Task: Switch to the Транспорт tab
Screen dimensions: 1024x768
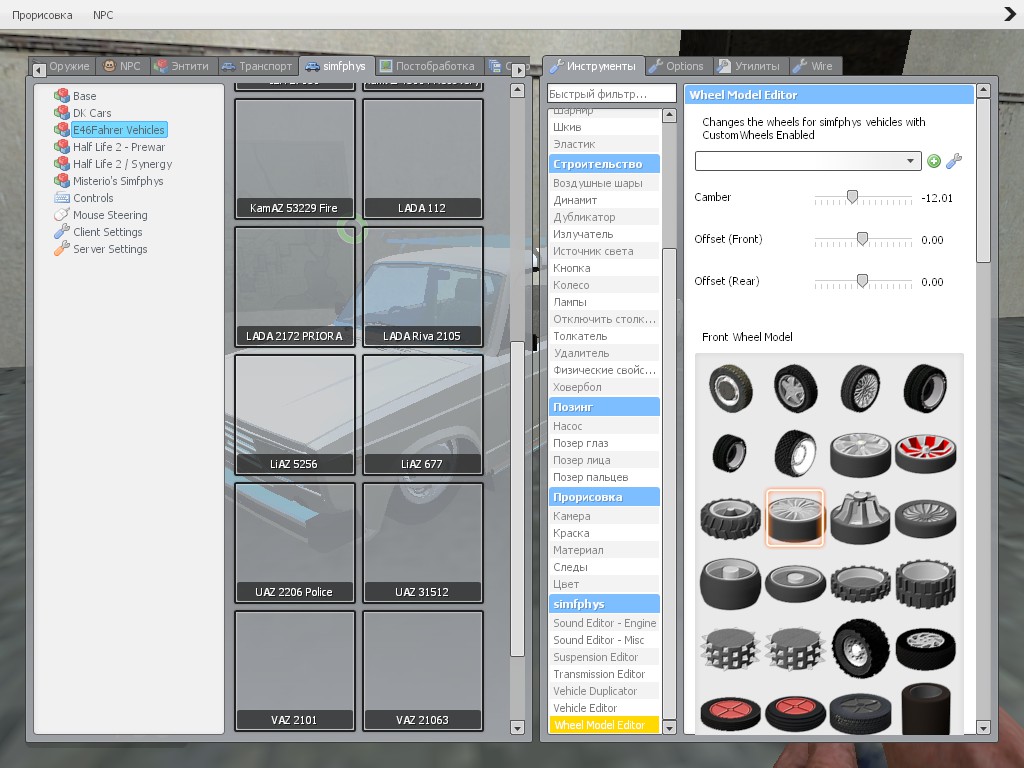Action: pos(257,66)
